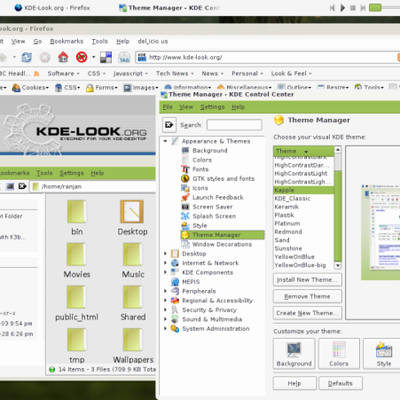This screenshot has width=400, height=400.
Task: Click the Defaults button
Action: tap(340, 383)
